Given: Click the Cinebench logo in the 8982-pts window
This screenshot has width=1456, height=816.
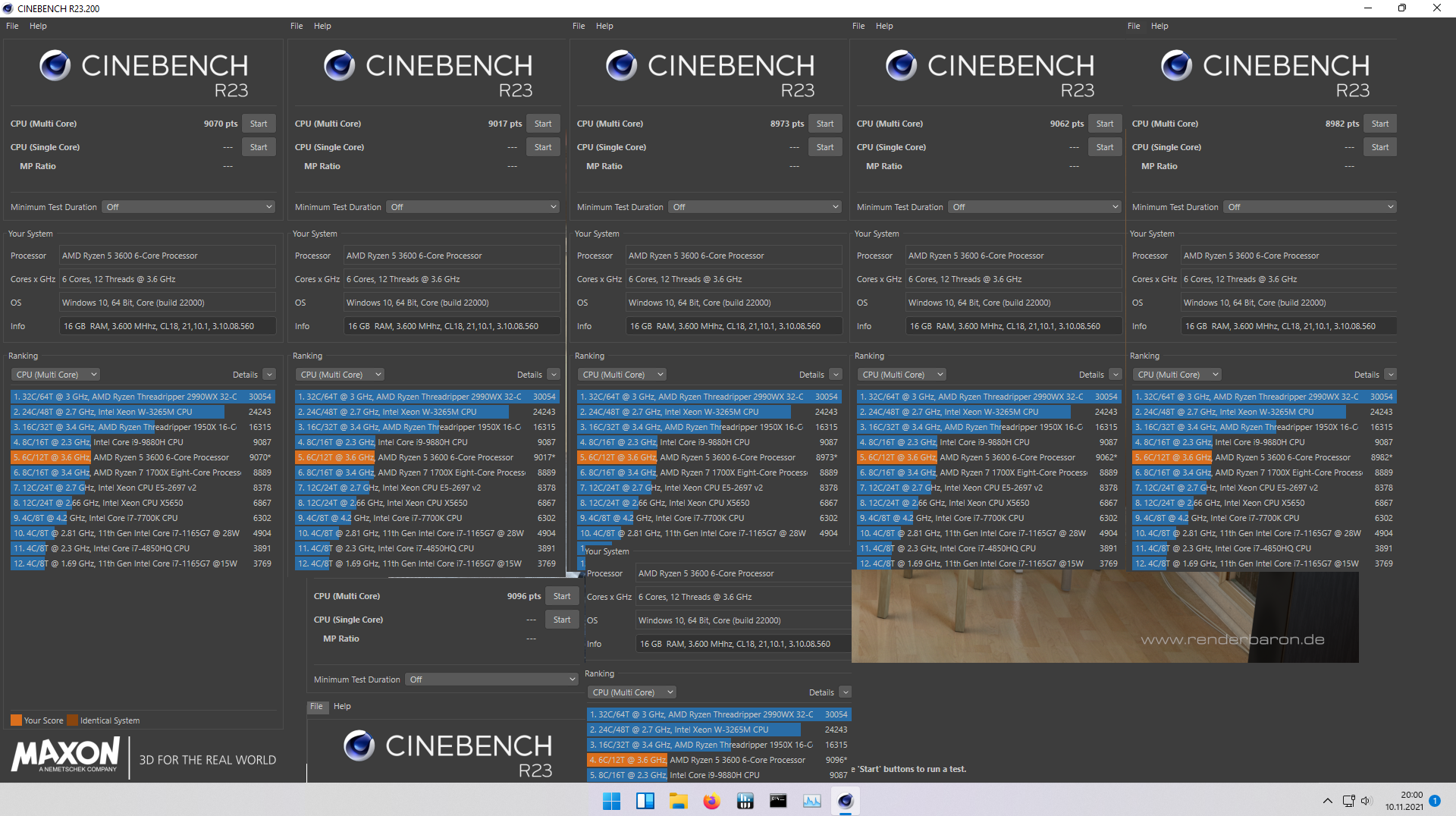Looking at the screenshot, I should [x=1266, y=74].
